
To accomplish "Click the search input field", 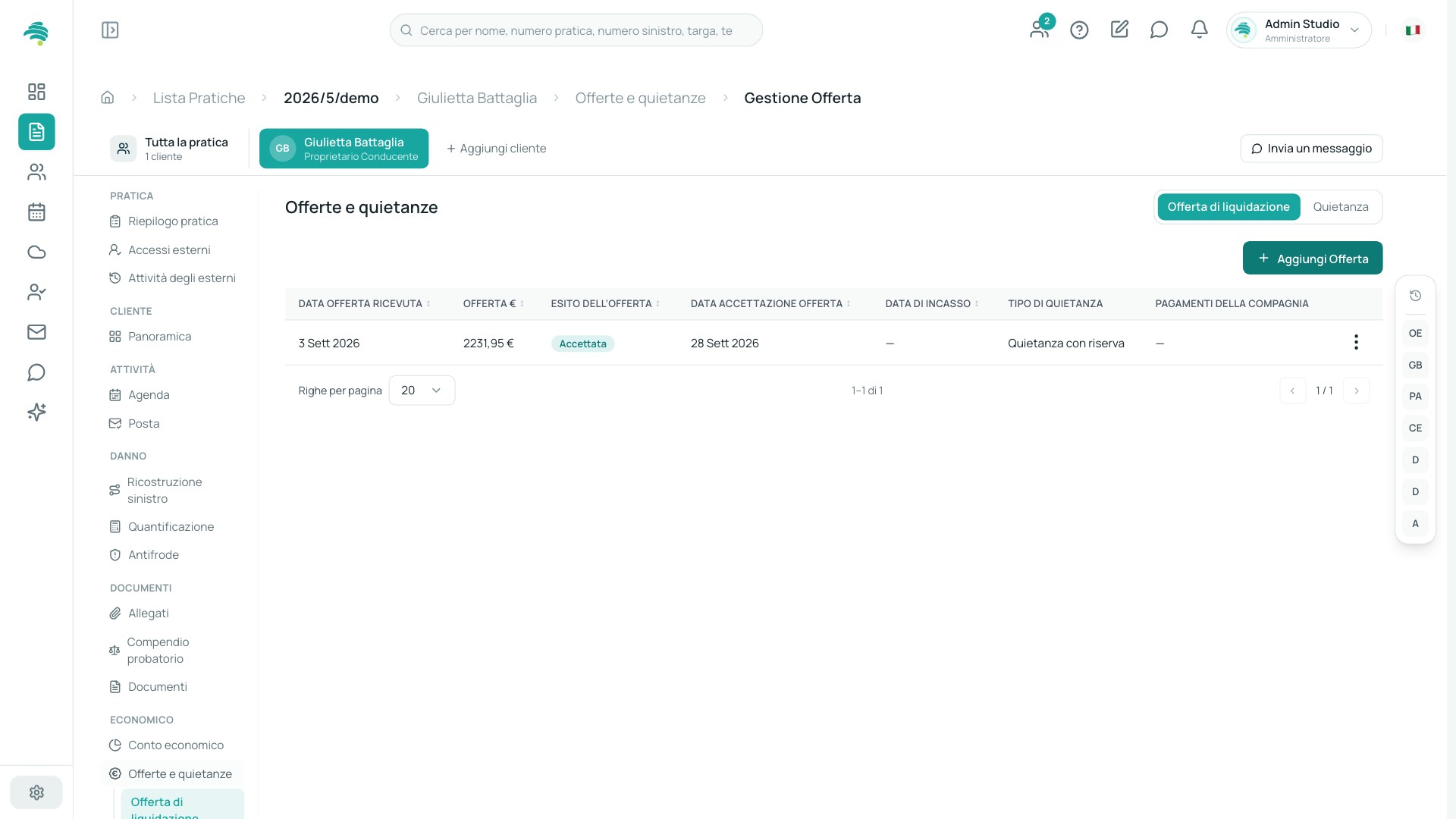I will pos(576,30).
